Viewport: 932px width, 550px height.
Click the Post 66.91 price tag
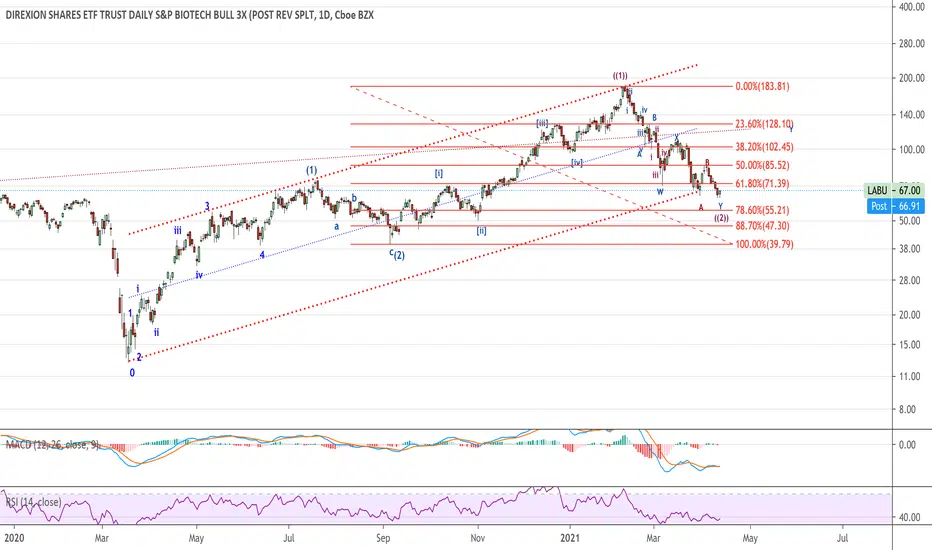895,206
